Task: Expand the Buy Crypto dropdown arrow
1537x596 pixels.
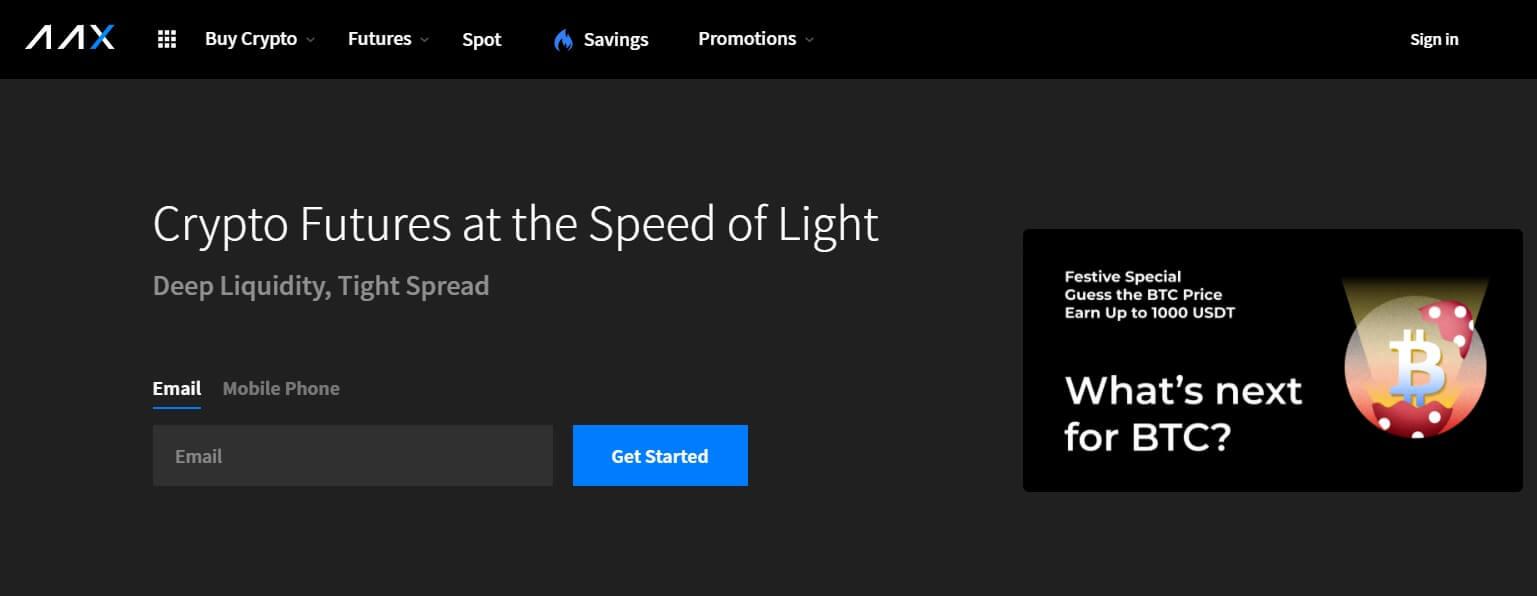Action: coord(310,40)
